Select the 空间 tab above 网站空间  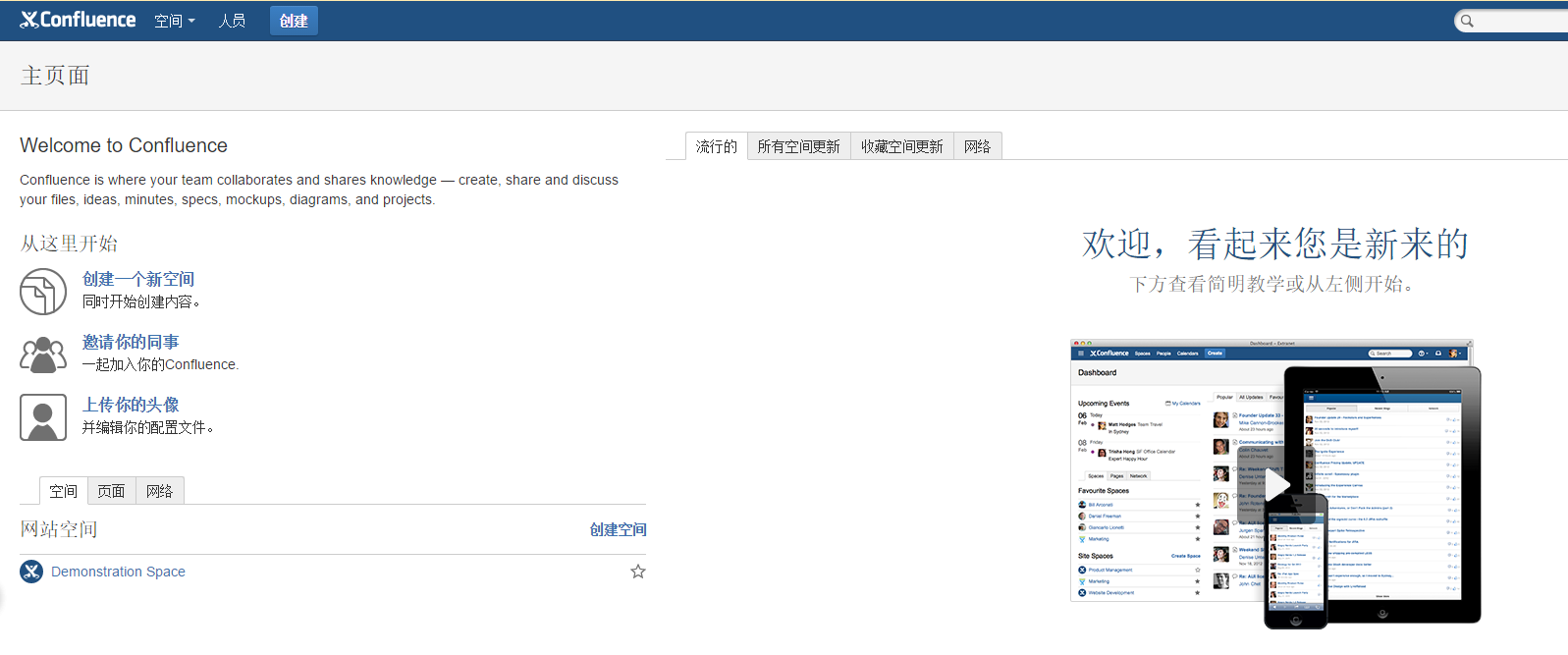pos(64,491)
